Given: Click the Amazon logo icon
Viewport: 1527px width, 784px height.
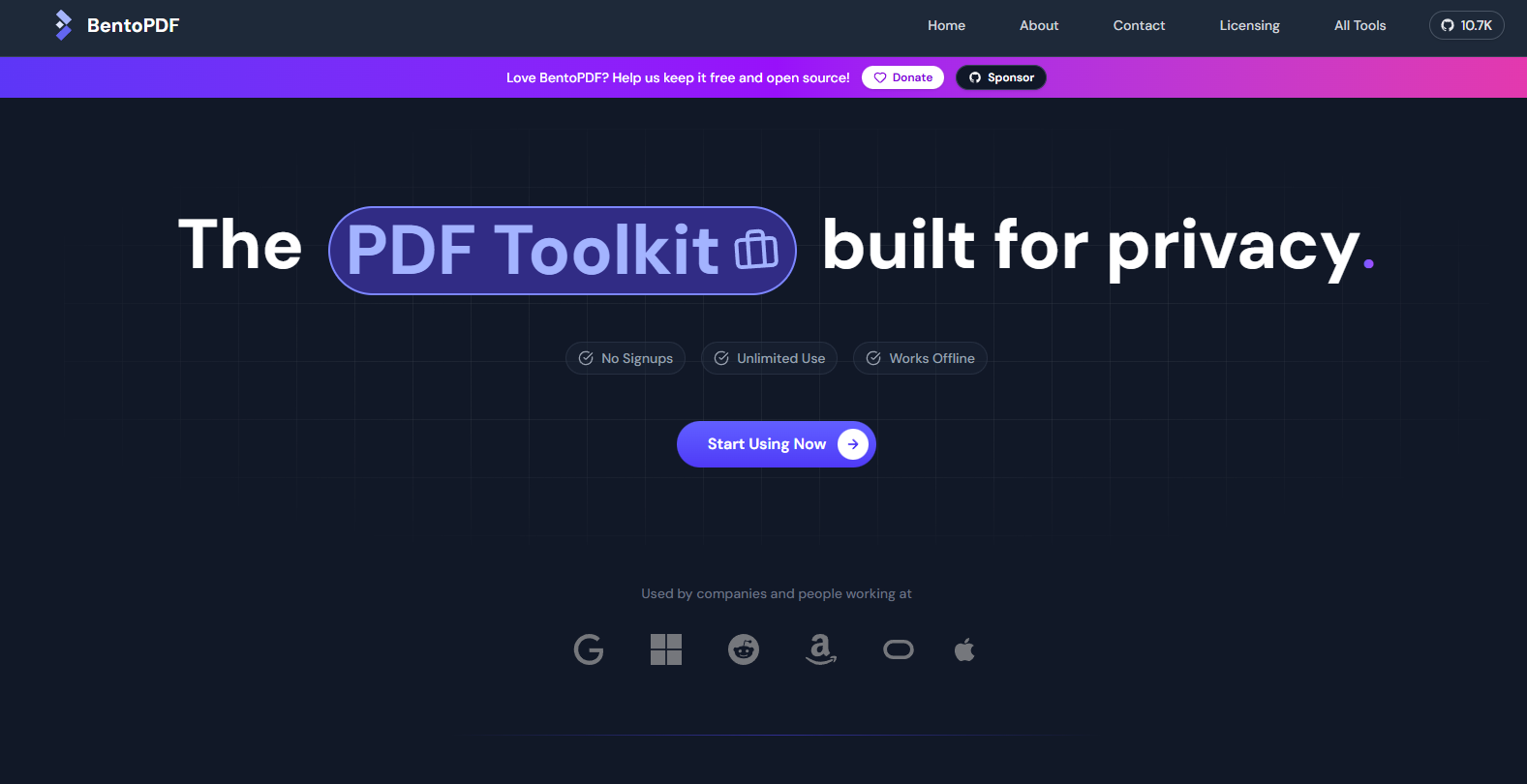Looking at the screenshot, I should pyautogui.click(x=821, y=649).
